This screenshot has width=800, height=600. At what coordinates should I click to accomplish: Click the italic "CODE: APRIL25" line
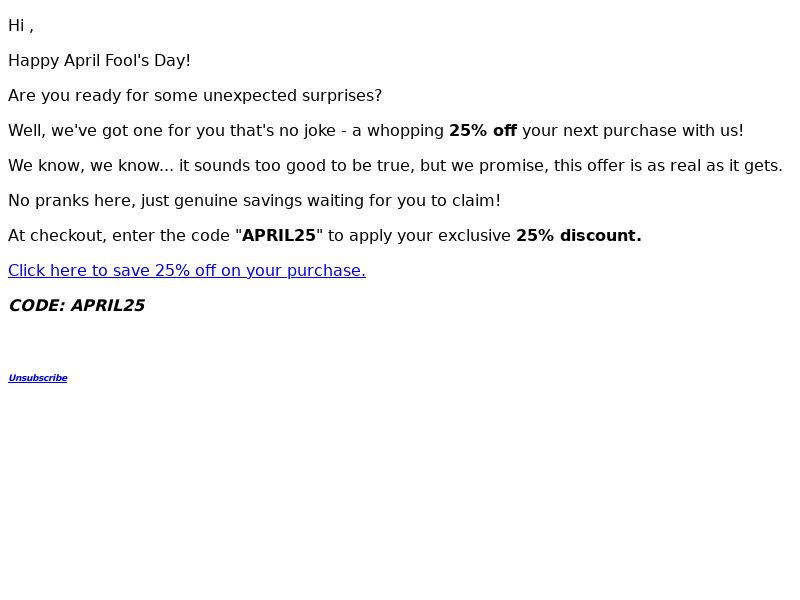[x=77, y=306]
